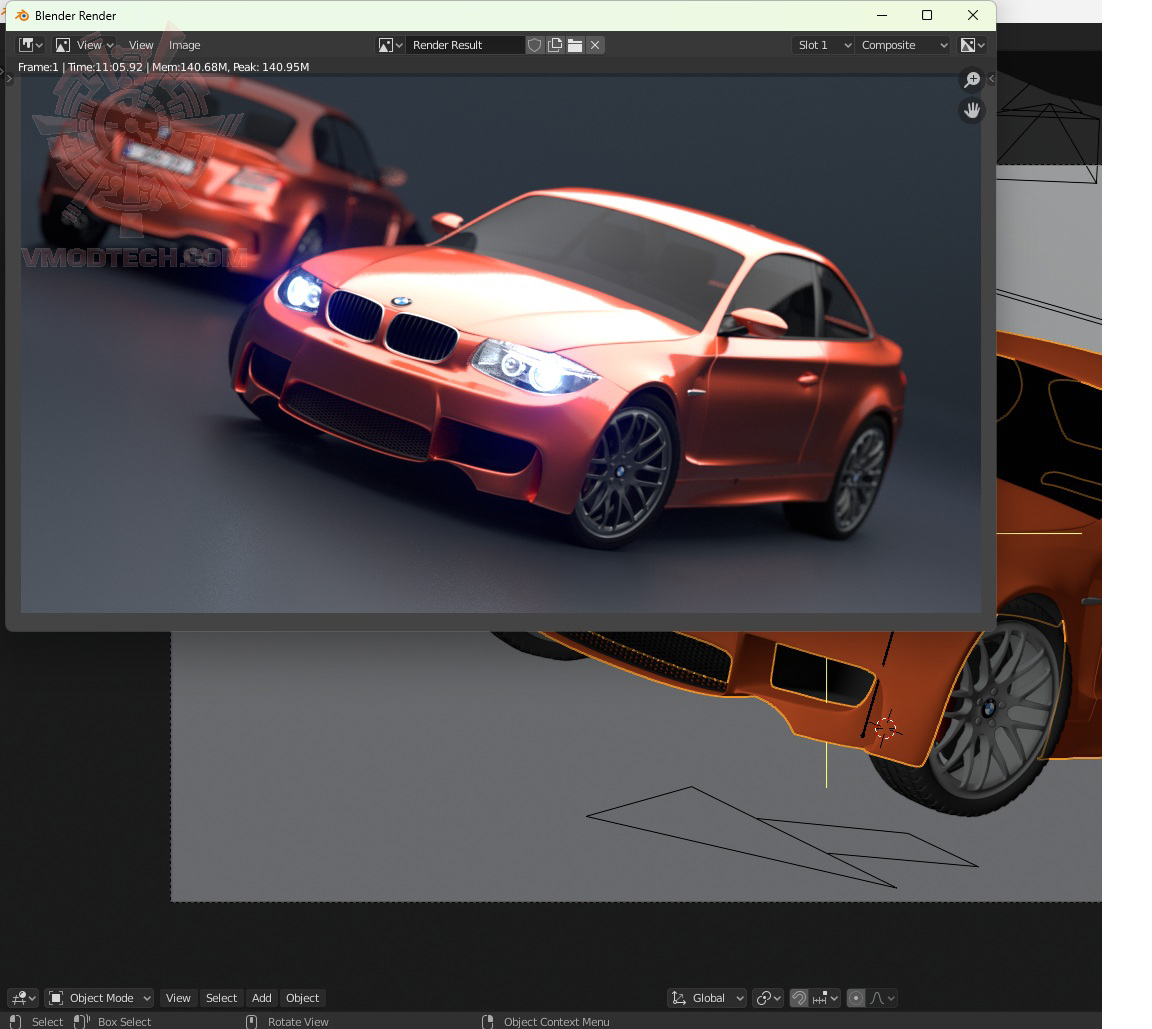Open the Object Mode dropdown
Viewport: 1152px width, 1029px height.
[x=99, y=997]
